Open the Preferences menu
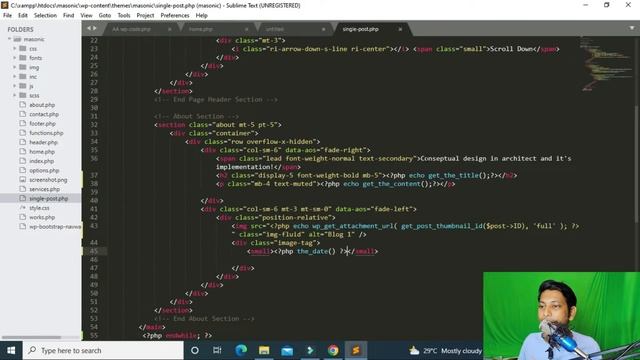This screenshot has width=640, height=360. click(175, 16)
